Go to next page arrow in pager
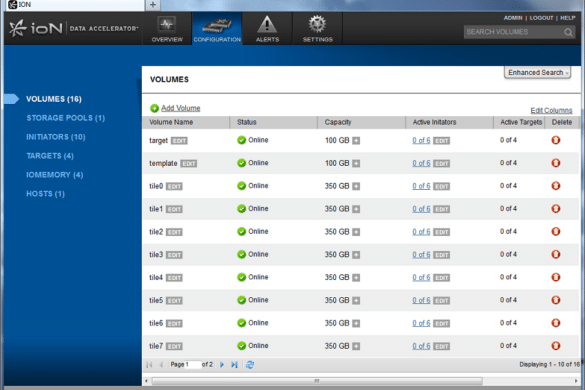This screenshot has width=585, height=390. tap(222, 365)
